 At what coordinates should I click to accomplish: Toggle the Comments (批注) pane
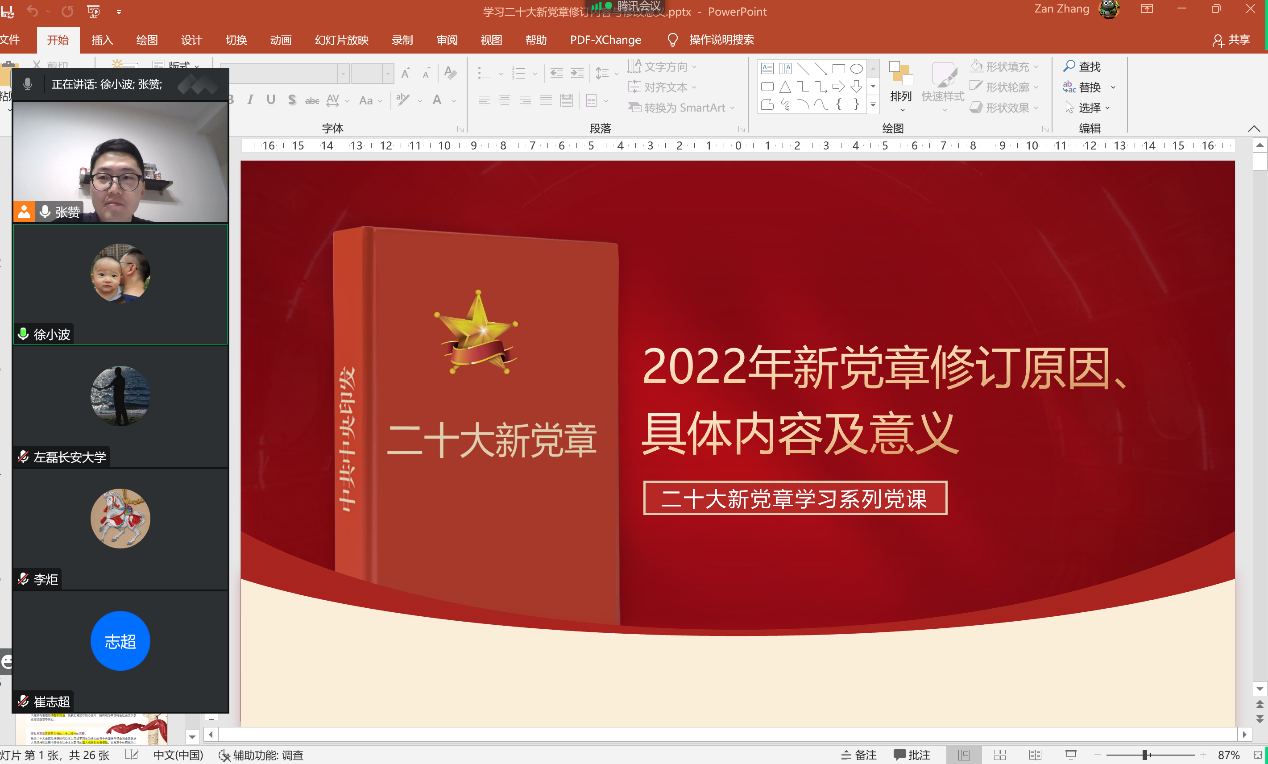(912, 755)
